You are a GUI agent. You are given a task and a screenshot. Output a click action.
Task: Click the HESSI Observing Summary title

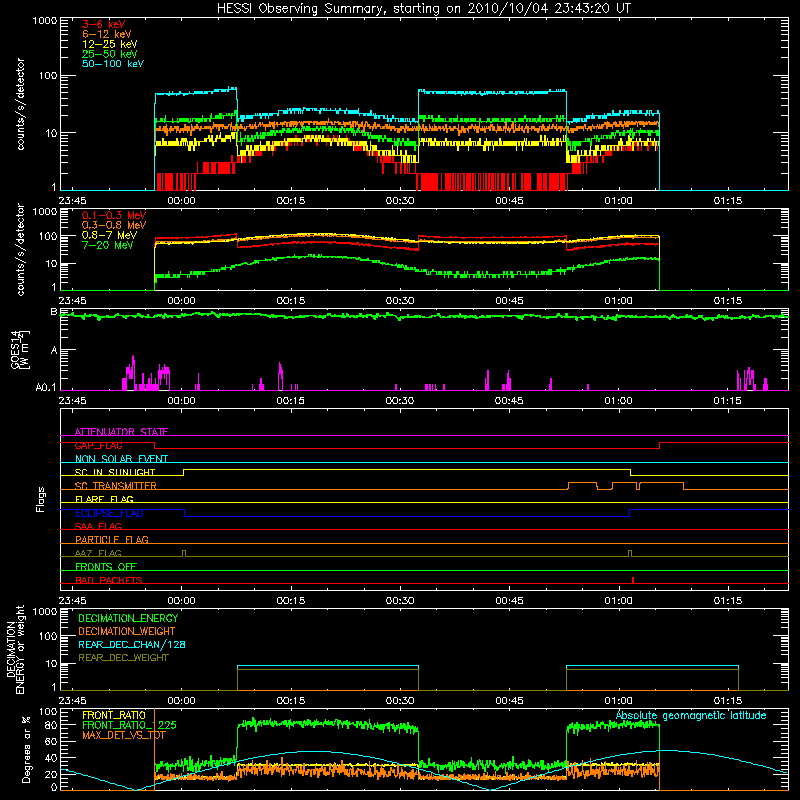tap(424, 8)
